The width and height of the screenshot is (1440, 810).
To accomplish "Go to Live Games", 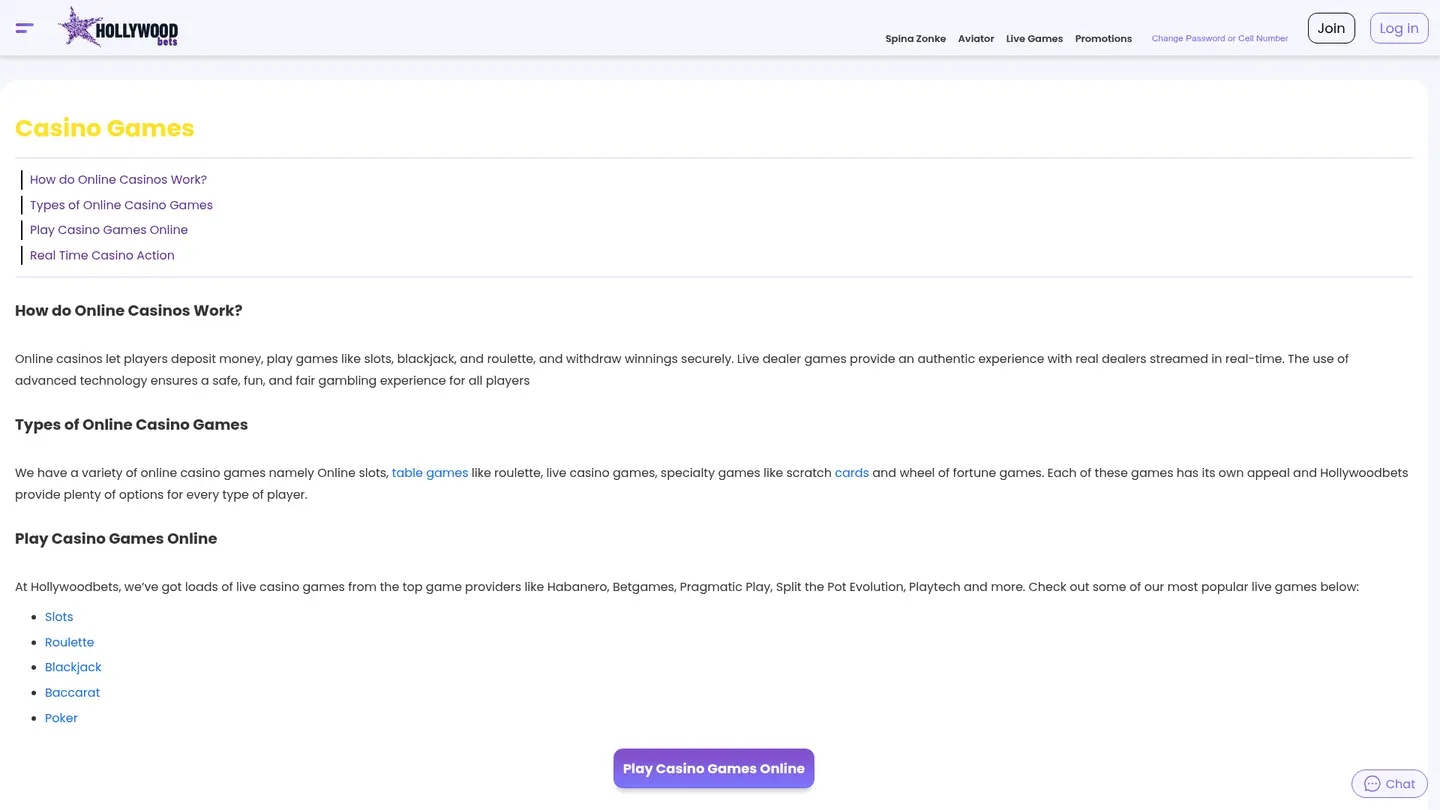I will (x=1034, y=39).
